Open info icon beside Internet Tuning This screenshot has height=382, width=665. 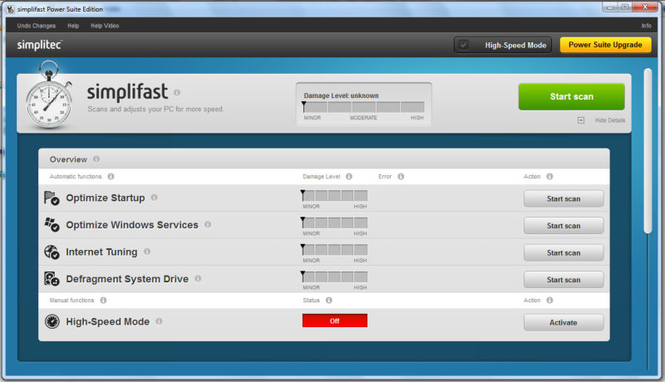pos(147,251)
